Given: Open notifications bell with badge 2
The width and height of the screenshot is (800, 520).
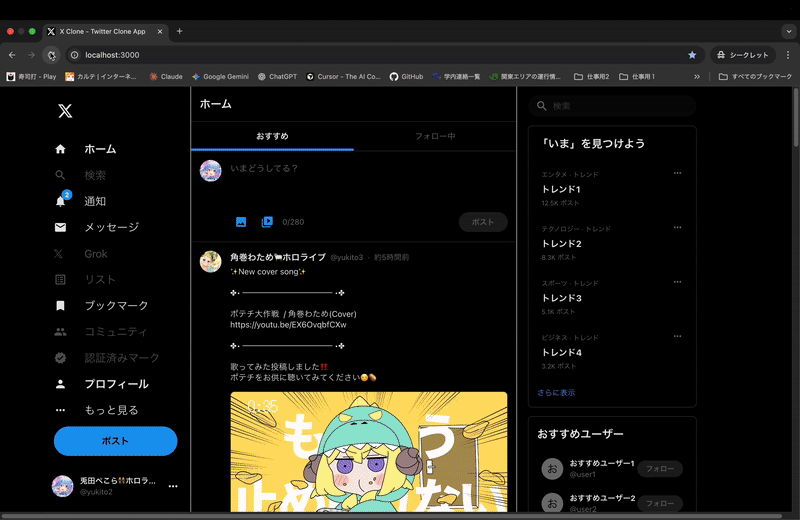Looking at the screenshot, I should tap(81, 201).
